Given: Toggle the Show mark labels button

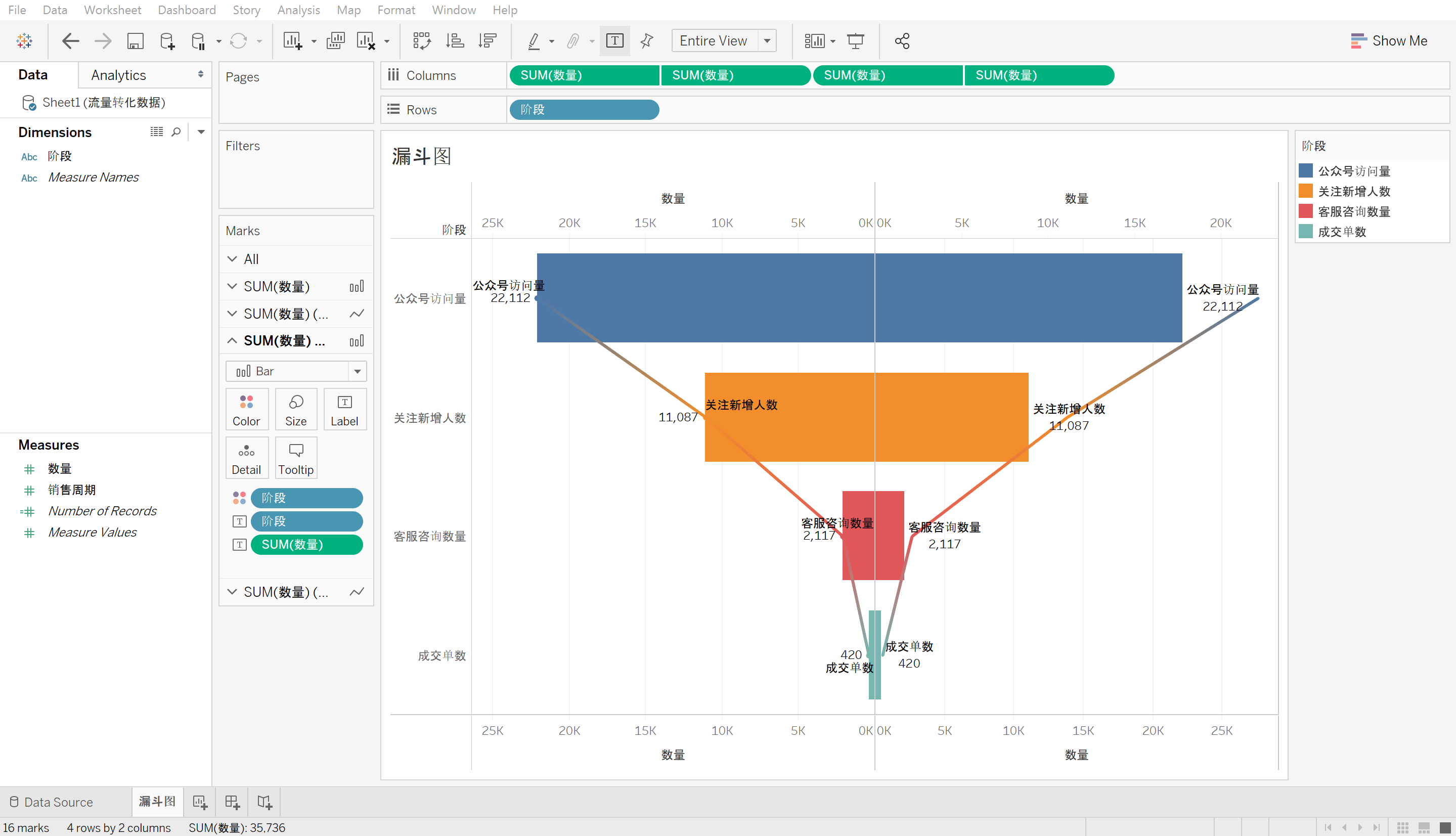Looking at the screenshot, I should click(614, 41).
